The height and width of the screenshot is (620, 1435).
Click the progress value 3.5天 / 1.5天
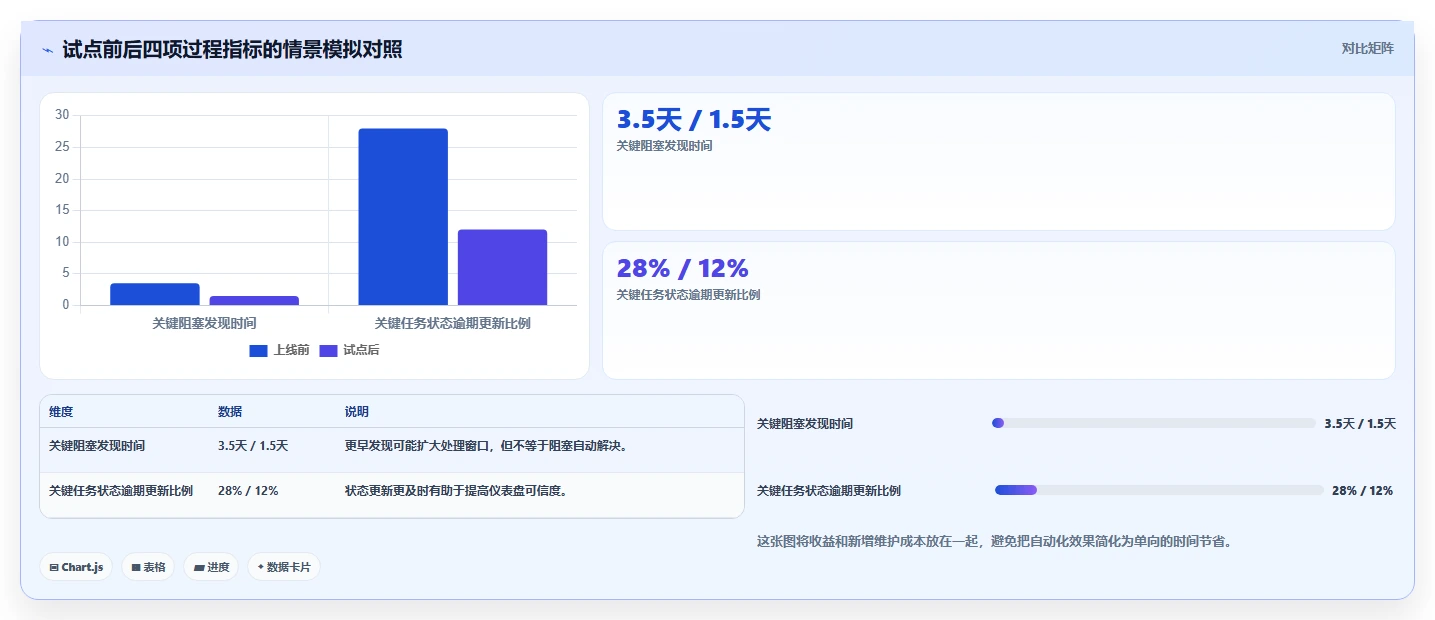tap(1360, 424)
